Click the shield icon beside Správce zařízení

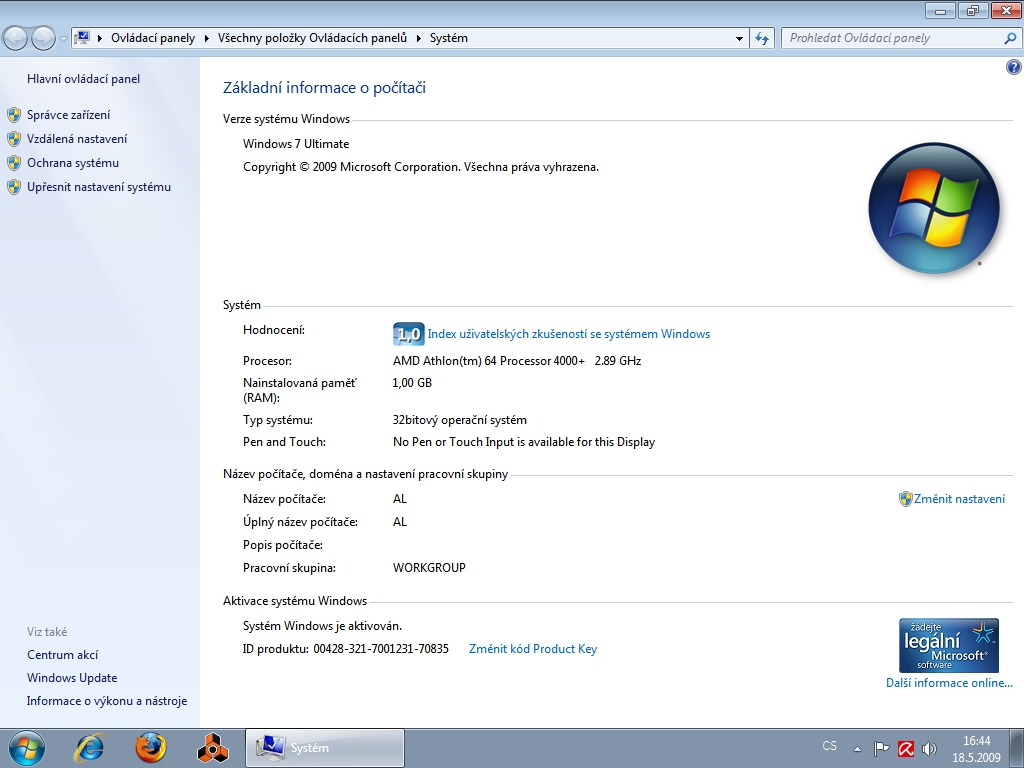[14, 116]
